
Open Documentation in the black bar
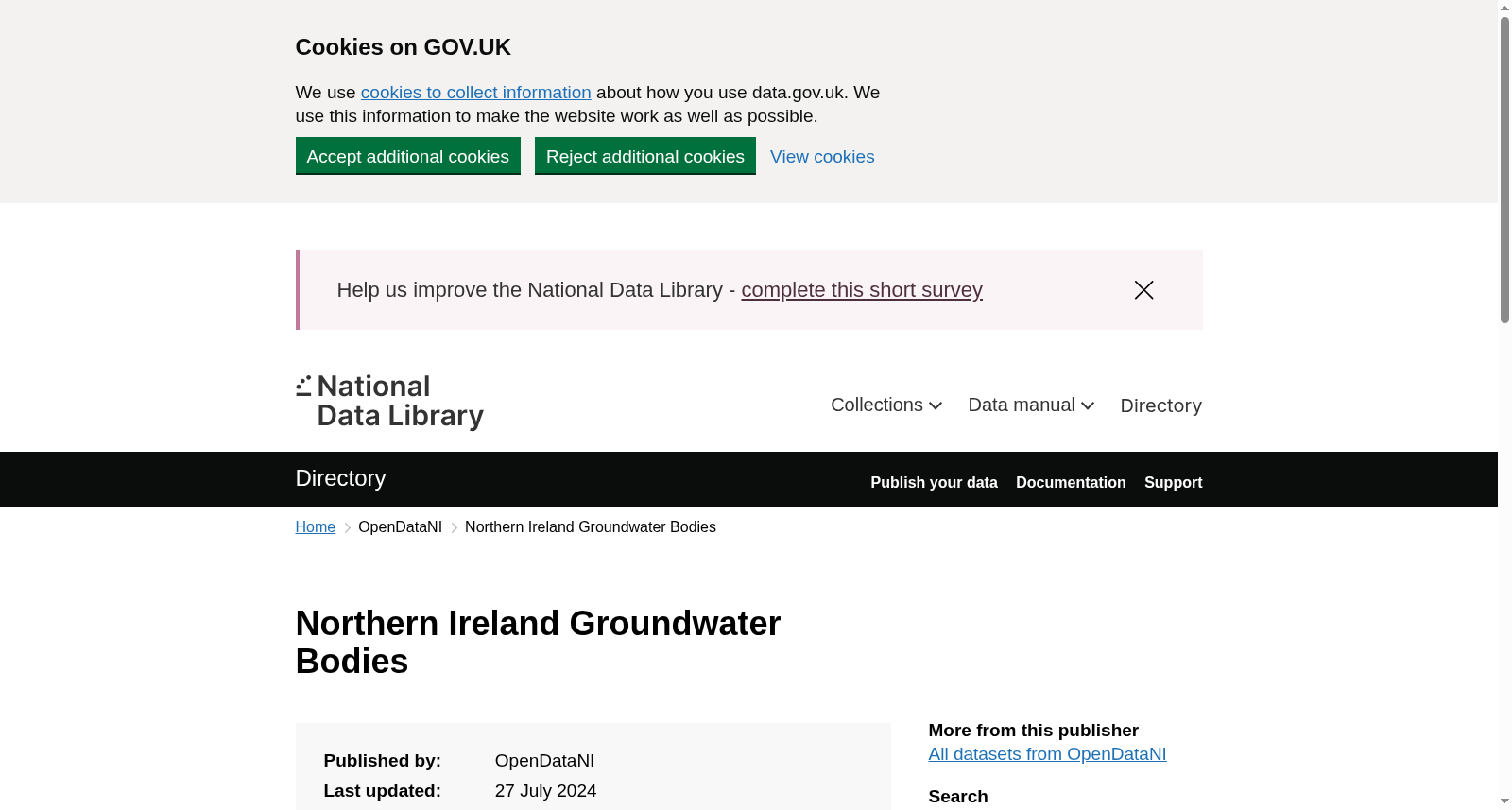1071,482
